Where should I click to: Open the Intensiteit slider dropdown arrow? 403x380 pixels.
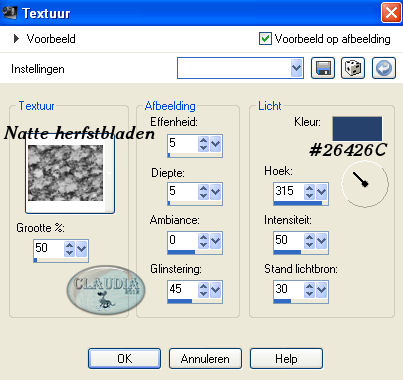click(321, 241)
